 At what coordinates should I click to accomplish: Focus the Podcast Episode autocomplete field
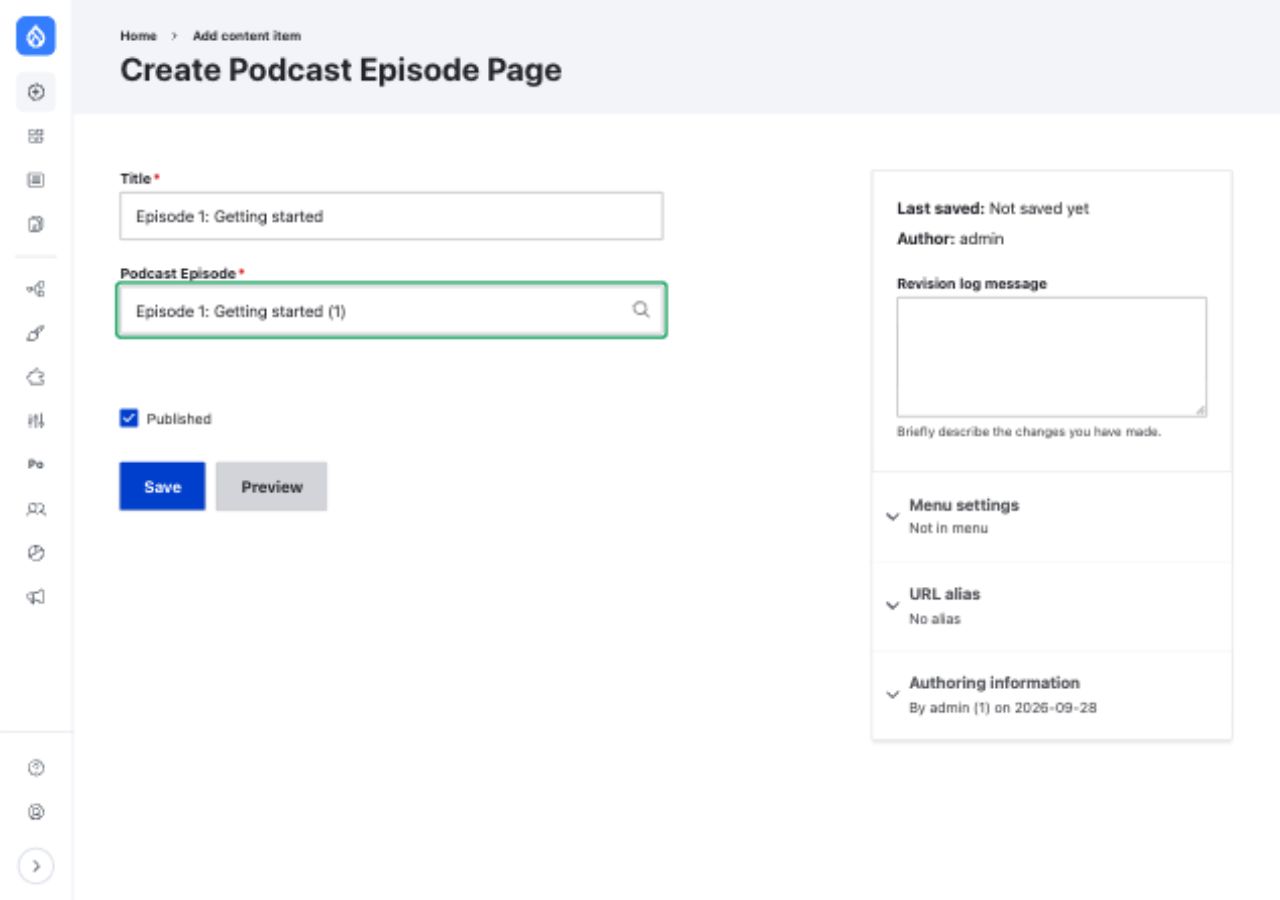point(391,311)
